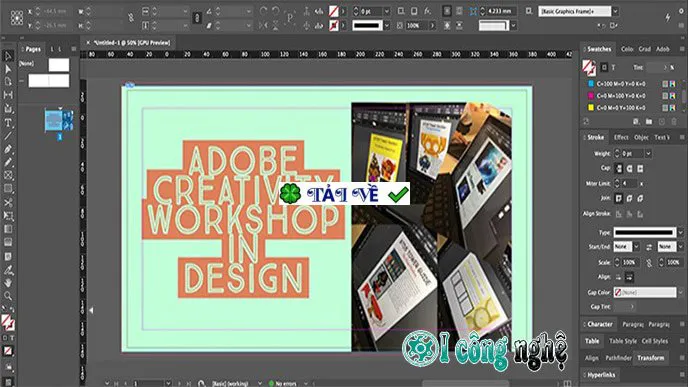Screen dimensions: 688x387
Task: Open stroke weight dropdown in control bar
Action: coord(387,11)
